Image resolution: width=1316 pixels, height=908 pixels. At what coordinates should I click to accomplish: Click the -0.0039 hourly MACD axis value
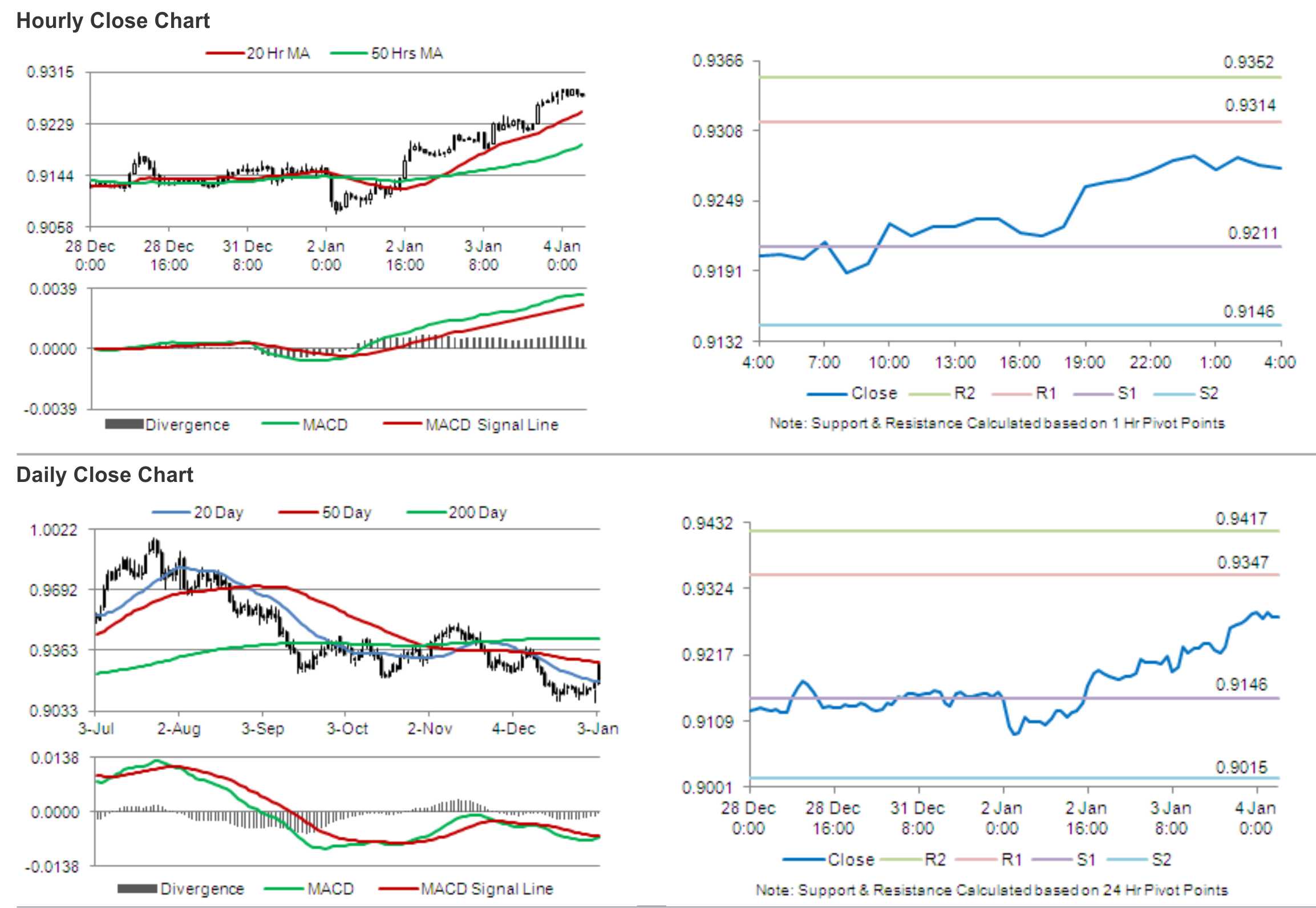50,409
